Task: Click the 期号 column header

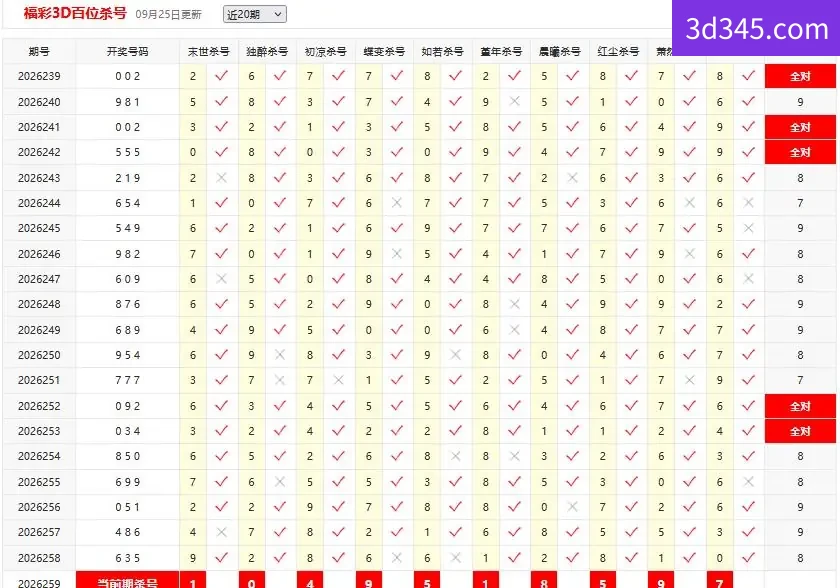Action: tap(39, 51)
